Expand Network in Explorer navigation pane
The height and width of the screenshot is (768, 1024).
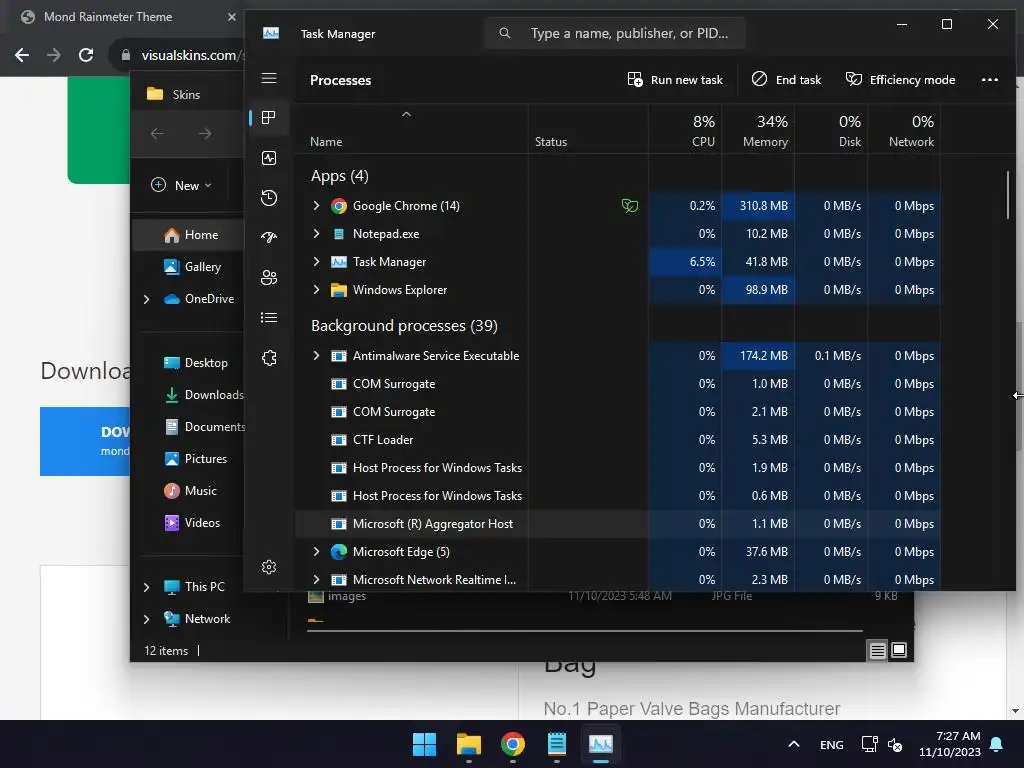click(x=147, y=619)
